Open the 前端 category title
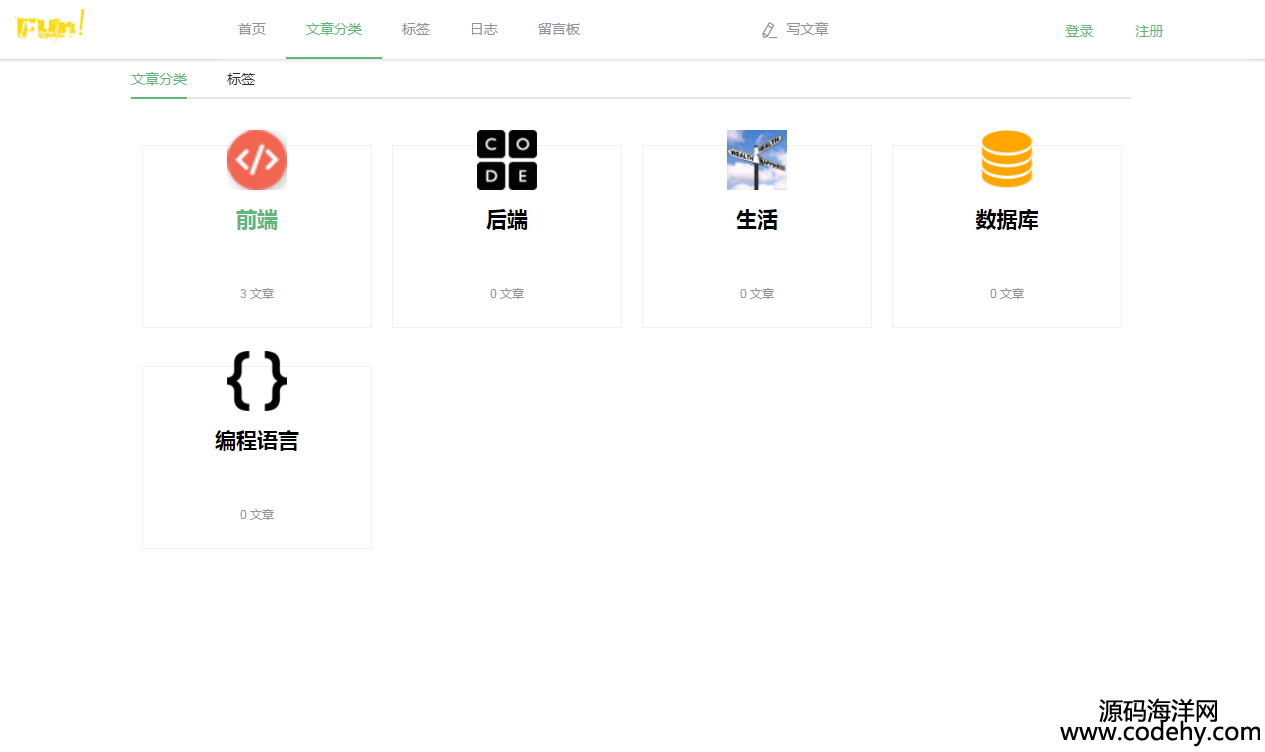This screenshot has width=1265, height=752. (257, 220)
